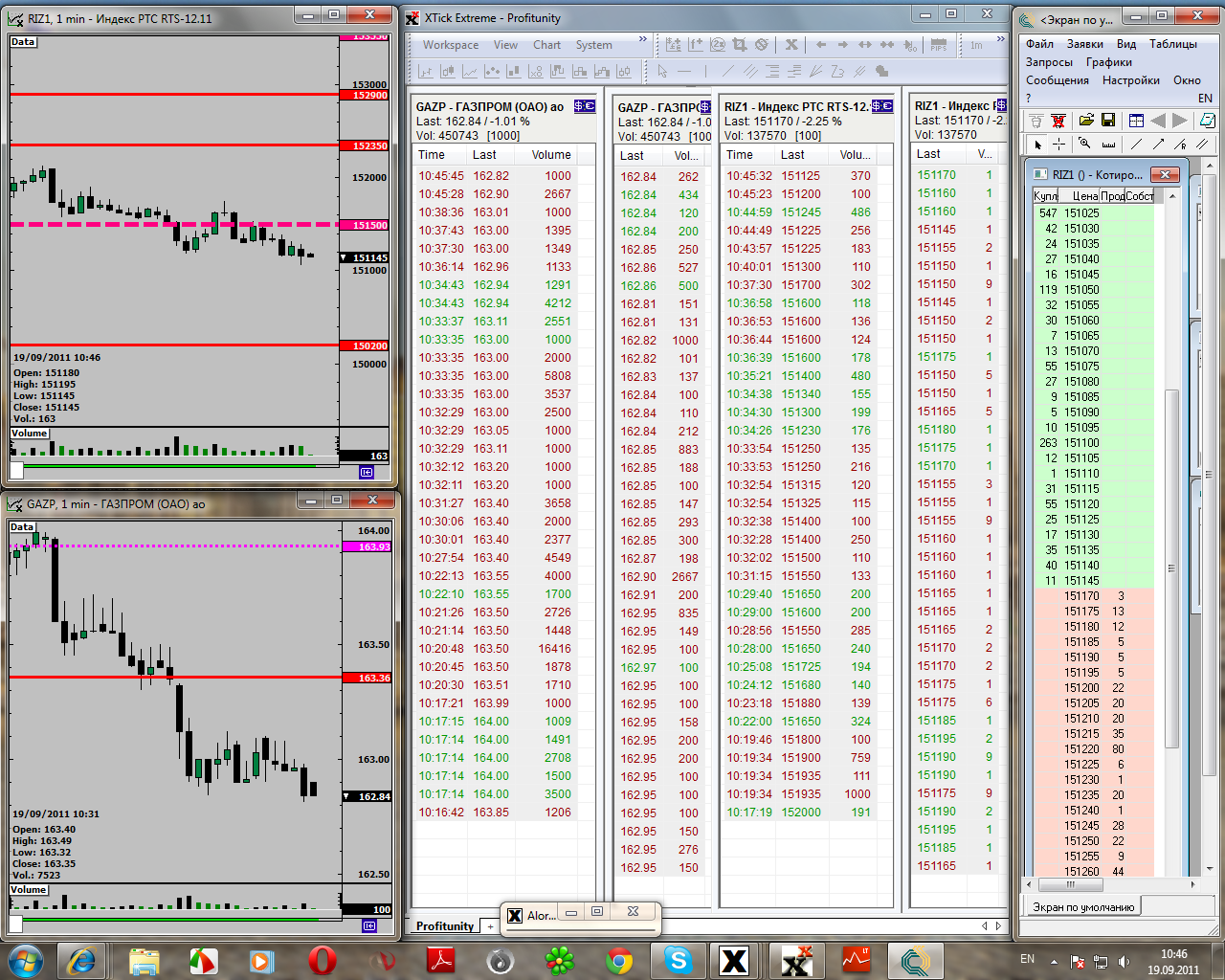
Task: Click the Volume column header in the GAZP table
Action: tap(551, 155)
